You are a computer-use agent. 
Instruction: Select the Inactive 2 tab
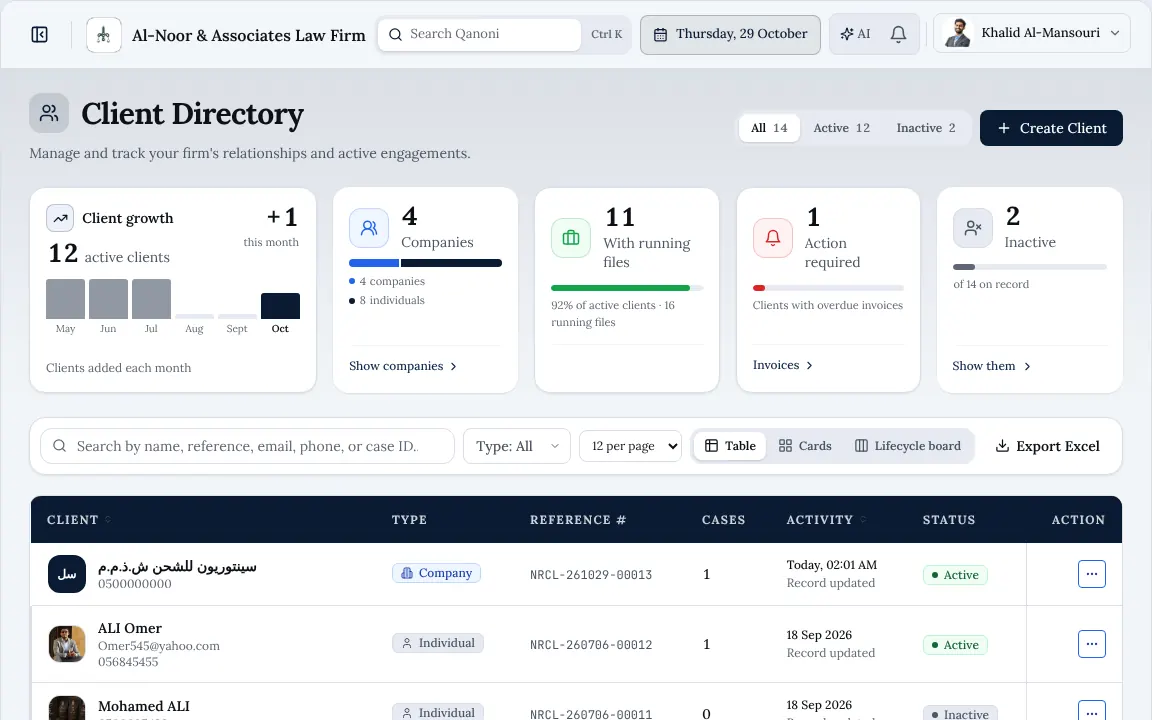[x=926, y=128]
